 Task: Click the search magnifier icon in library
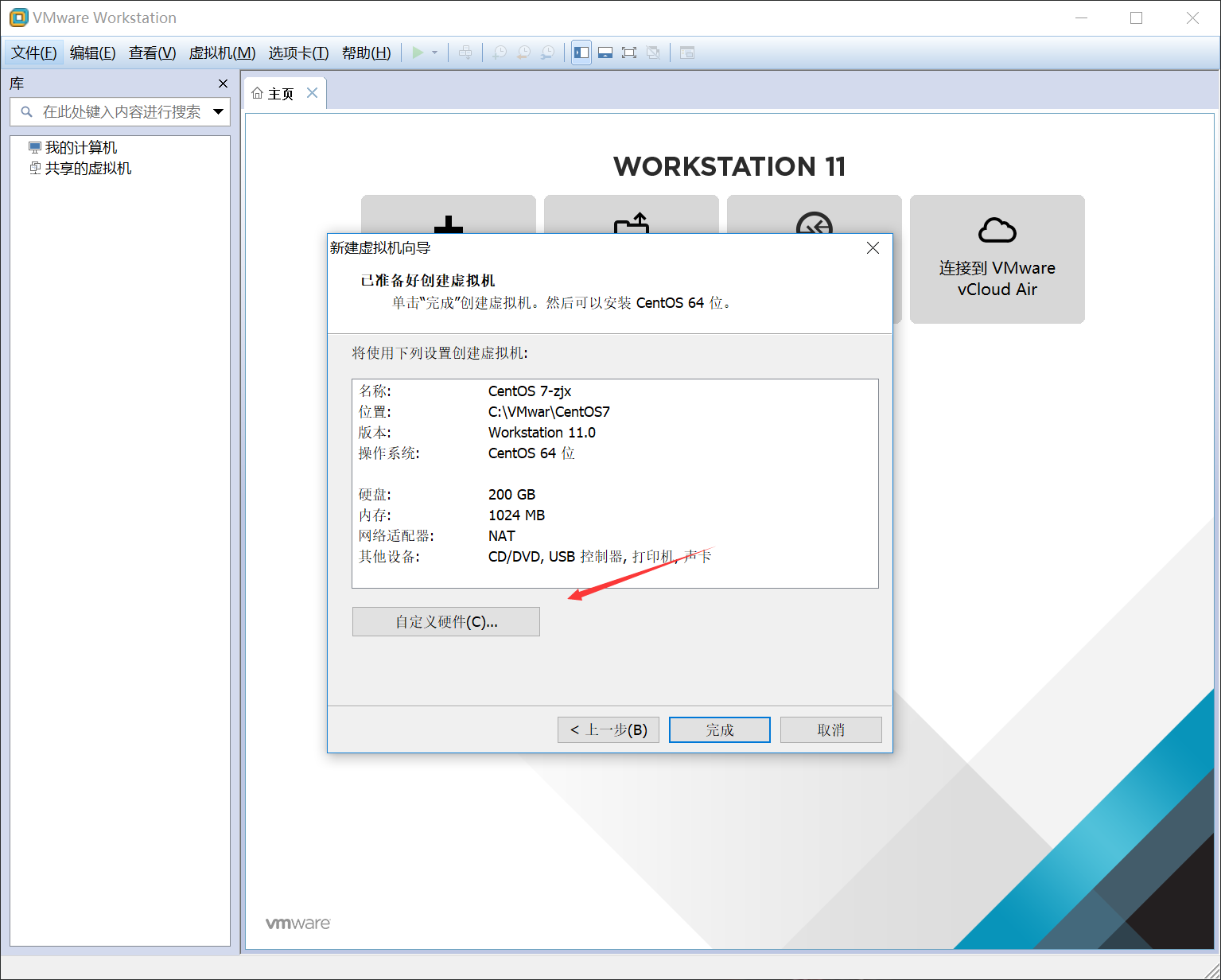point(26,112)
